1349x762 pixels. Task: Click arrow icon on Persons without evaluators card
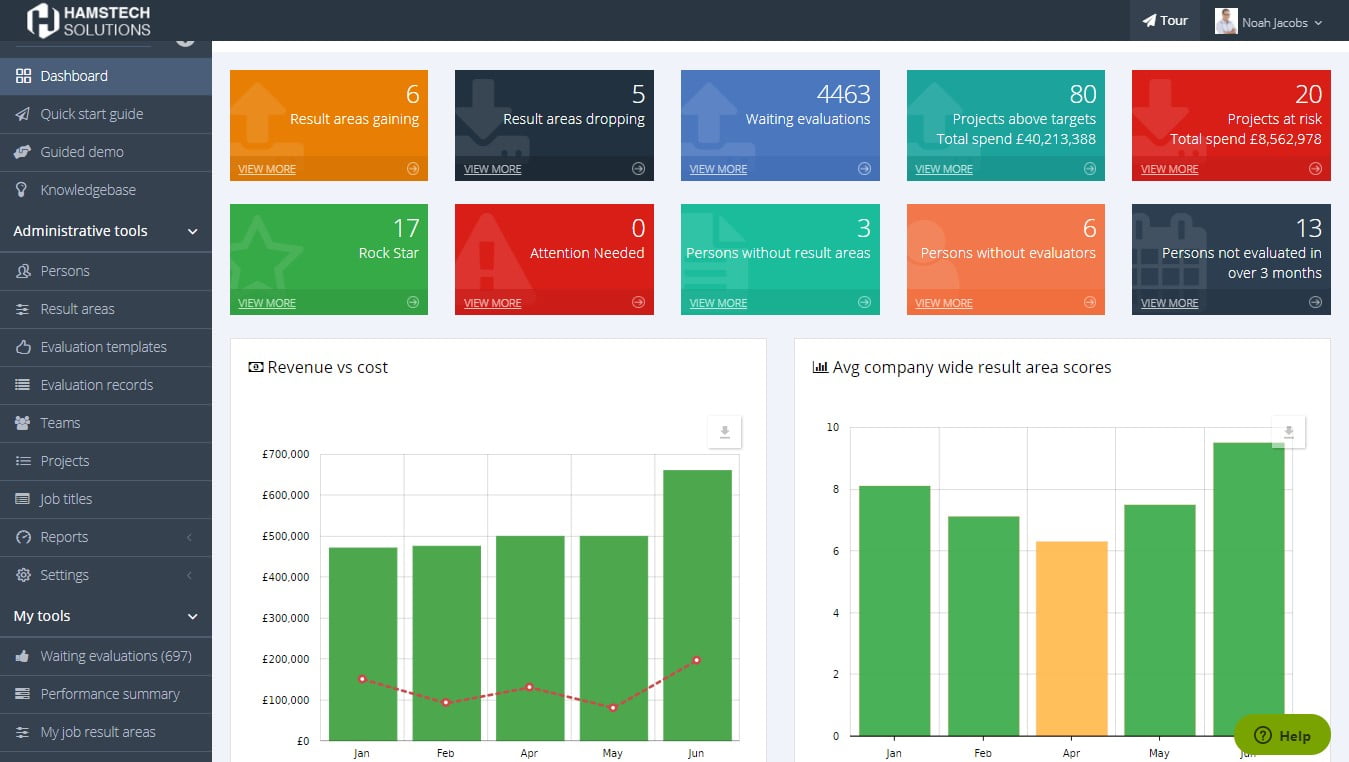click(1090, 303)
